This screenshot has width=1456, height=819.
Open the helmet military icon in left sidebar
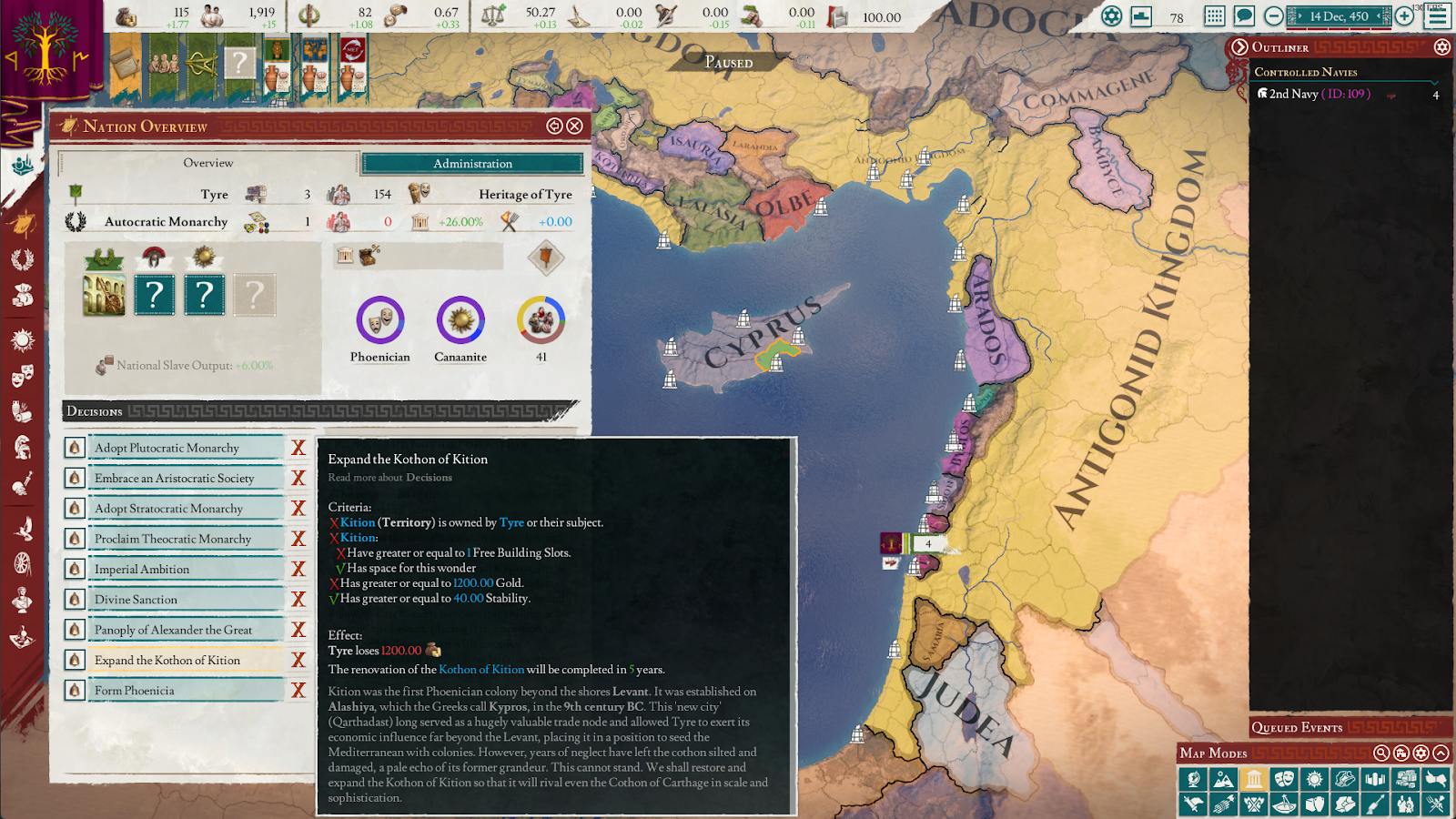[22, 447]
